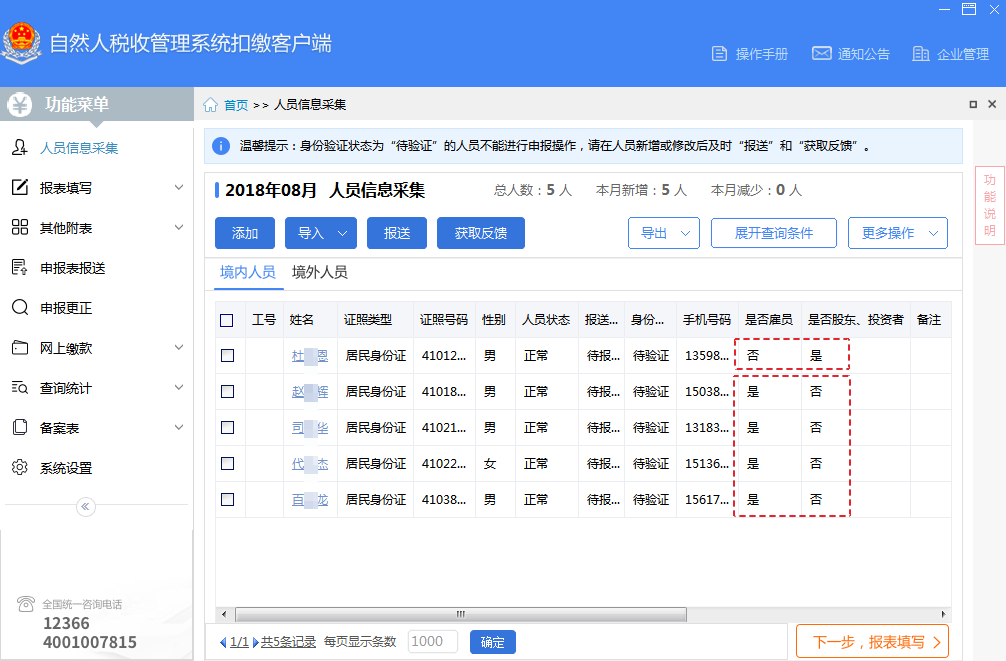The width and height of the screenshot is (1006, 661).
Task: Focus the 每页显示条数 input field
Action: (432, 642)
